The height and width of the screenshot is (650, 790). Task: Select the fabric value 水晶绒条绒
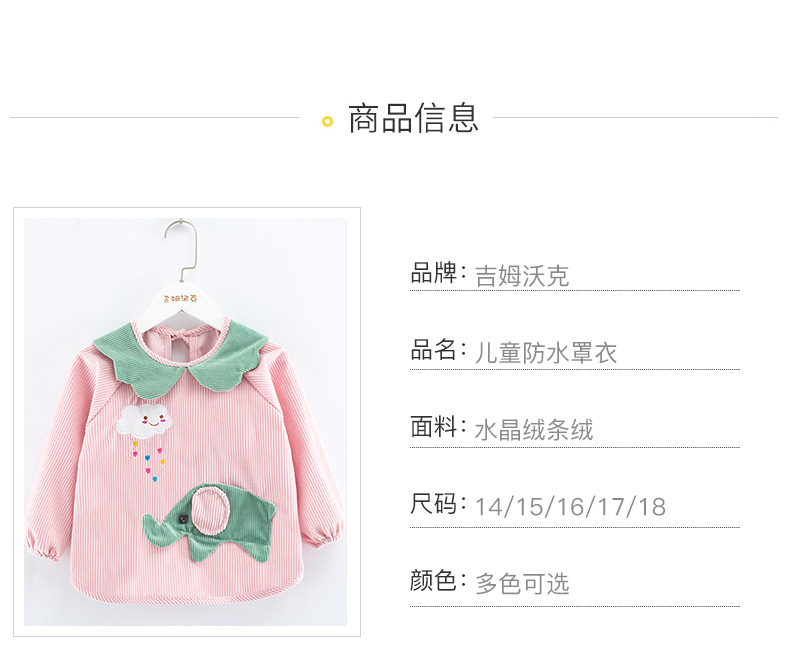click(534, 430)
